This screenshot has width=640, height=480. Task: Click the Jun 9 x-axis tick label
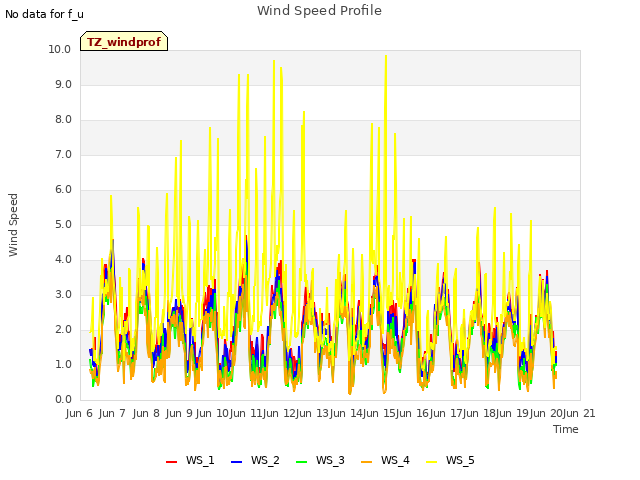tap(179, 413)
